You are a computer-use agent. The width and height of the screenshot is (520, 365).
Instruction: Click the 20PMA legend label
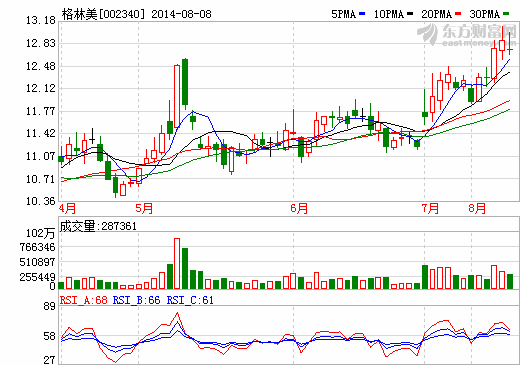point(436,14)
